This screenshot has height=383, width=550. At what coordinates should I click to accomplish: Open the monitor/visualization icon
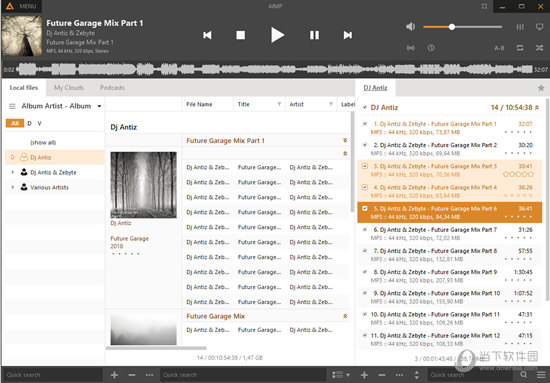539,27
